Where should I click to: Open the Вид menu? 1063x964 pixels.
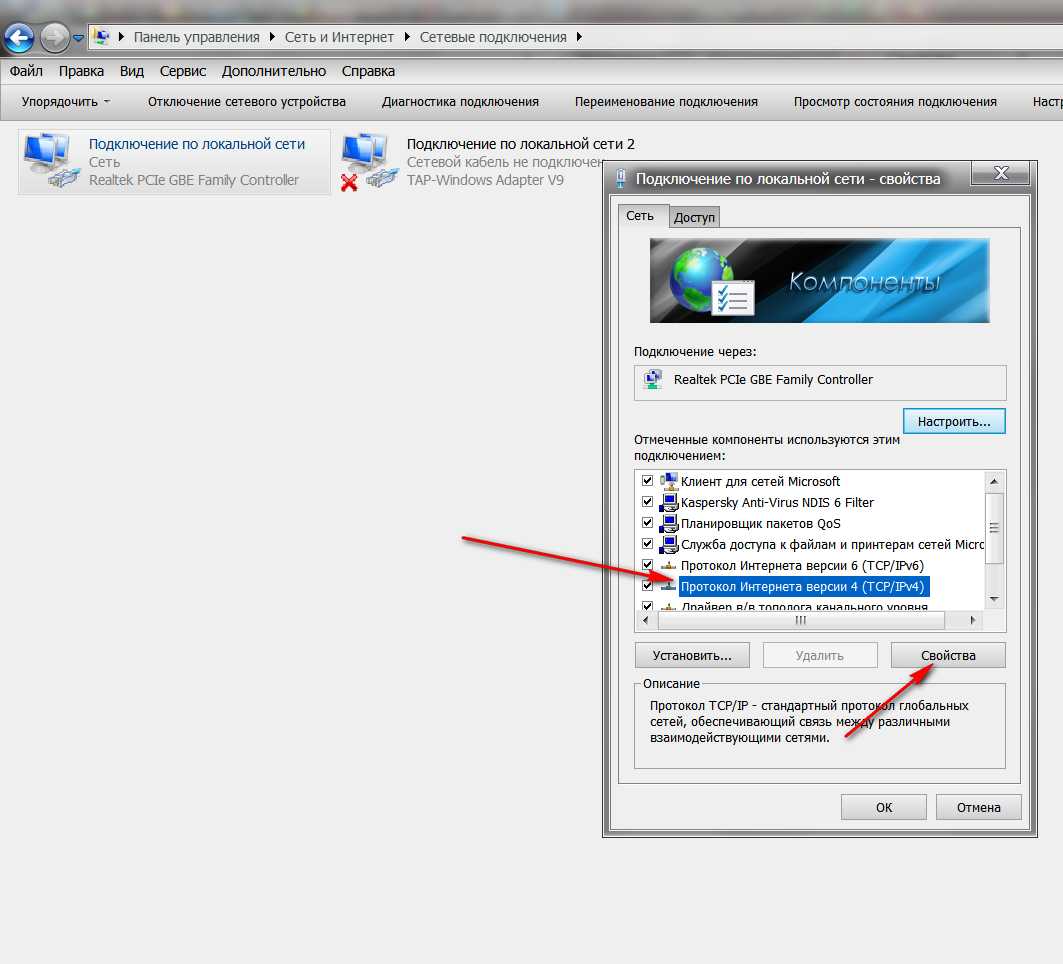click(x=132, y=71)
